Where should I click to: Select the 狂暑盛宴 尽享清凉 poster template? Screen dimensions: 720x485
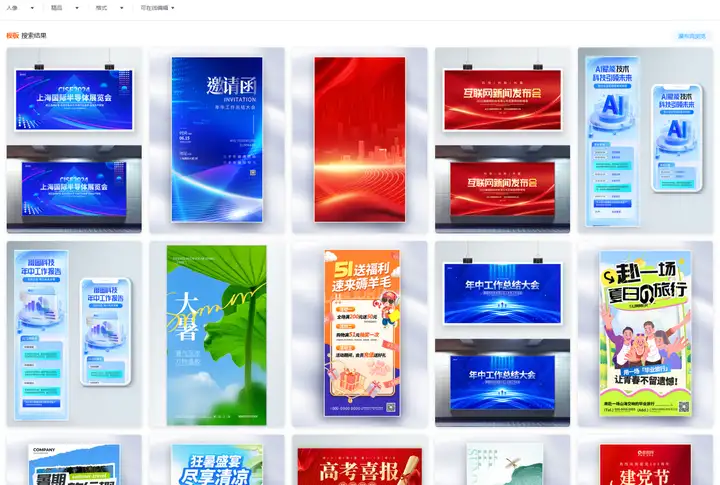click(217, 460)
